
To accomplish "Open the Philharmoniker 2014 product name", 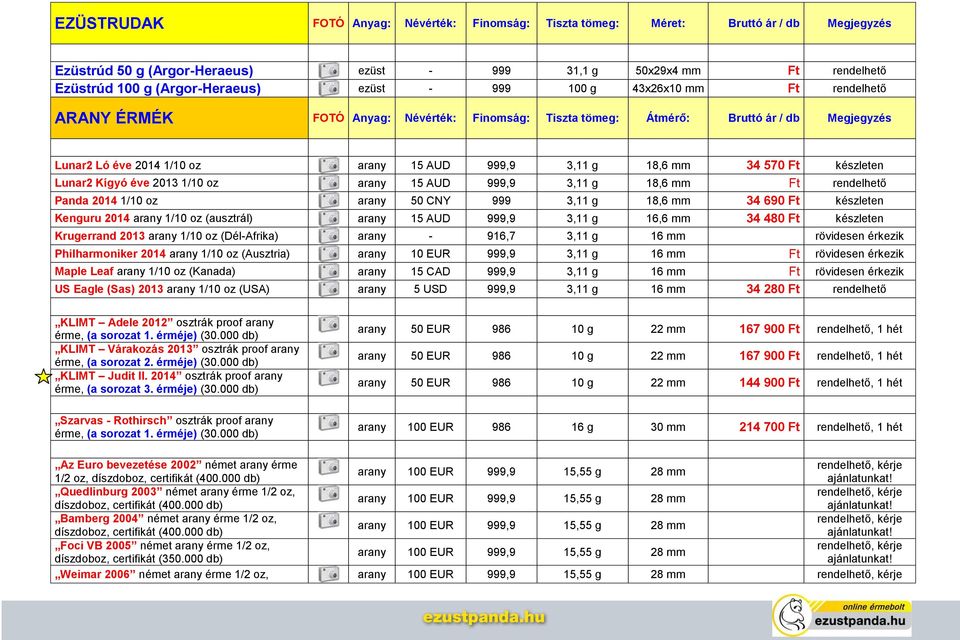I will pyautogui.click(x=110, y=254).
